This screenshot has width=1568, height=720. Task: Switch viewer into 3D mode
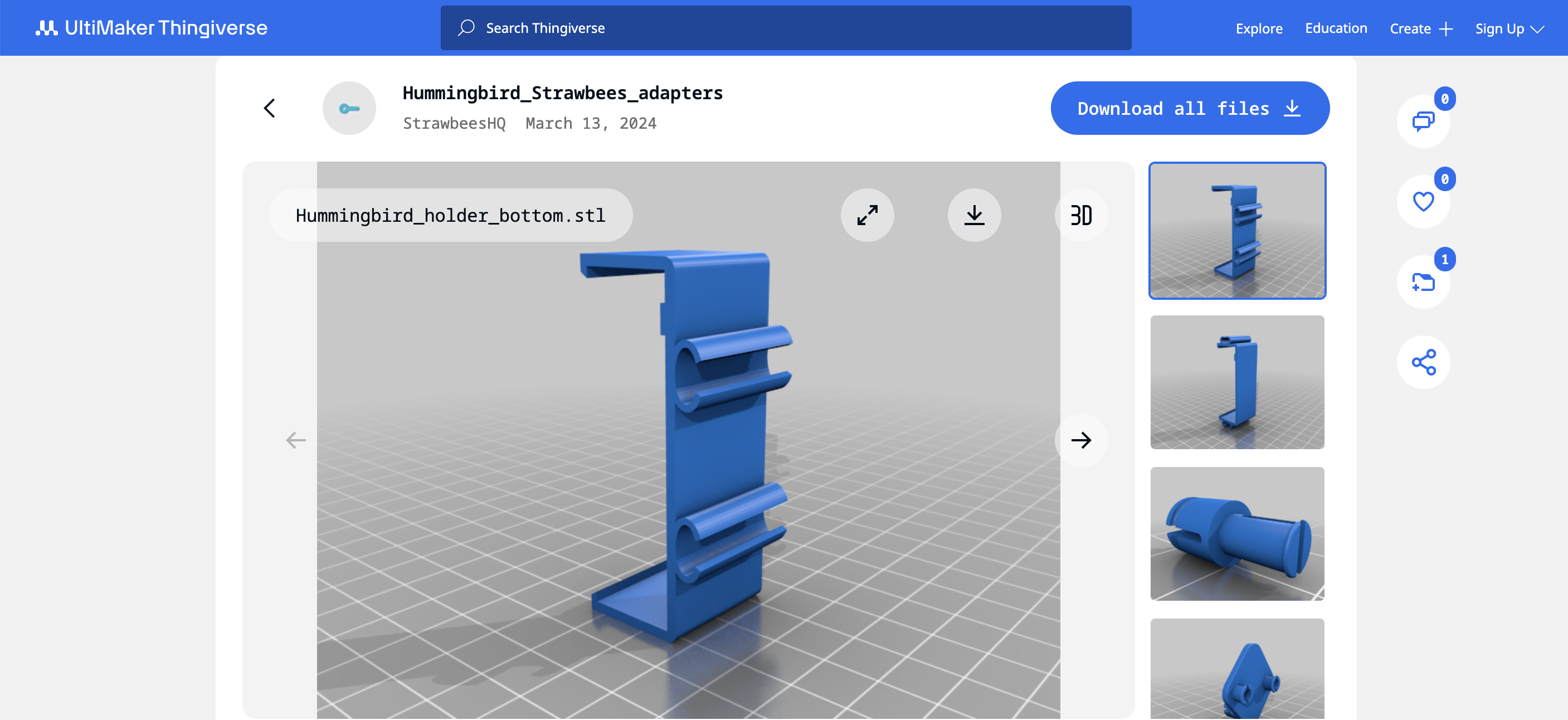click(x=1080, y=215)
